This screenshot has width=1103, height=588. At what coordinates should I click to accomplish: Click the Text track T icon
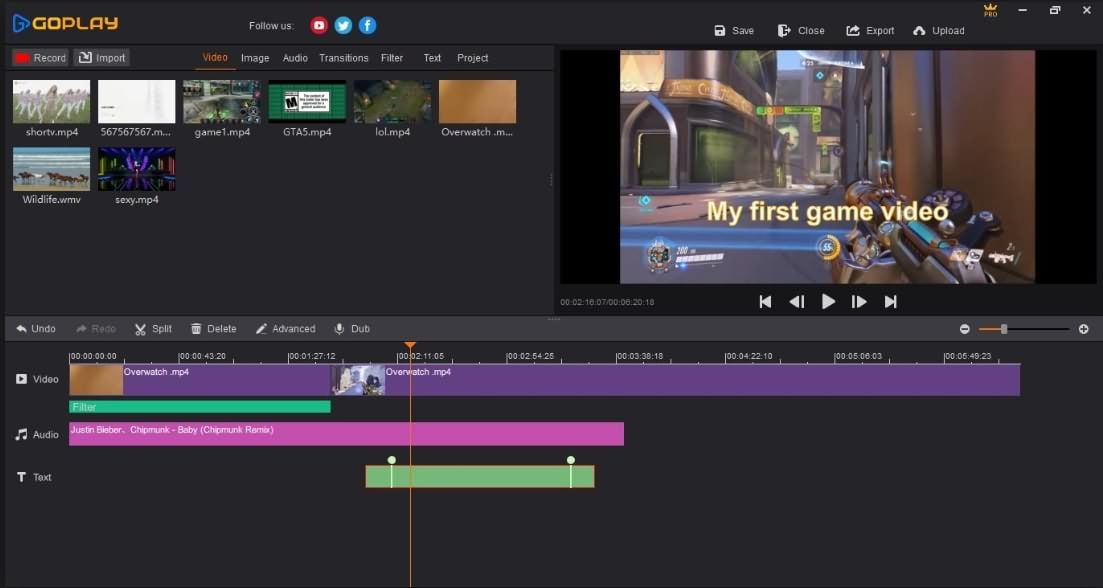pyautogui.click(x=21, y=477)
